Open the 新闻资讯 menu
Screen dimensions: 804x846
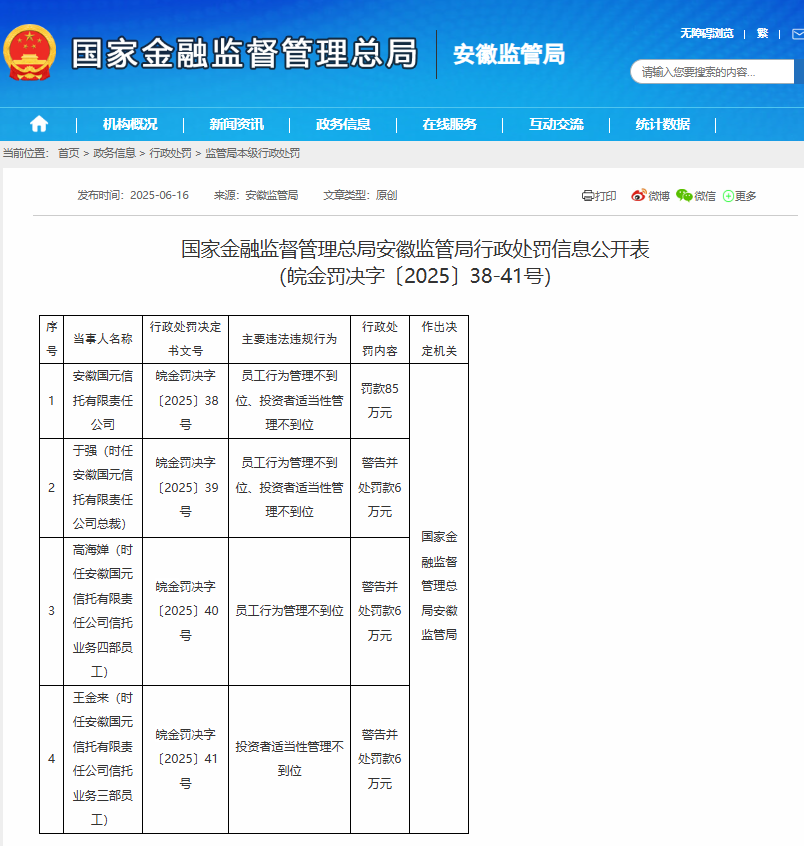(x=236, y=124)
